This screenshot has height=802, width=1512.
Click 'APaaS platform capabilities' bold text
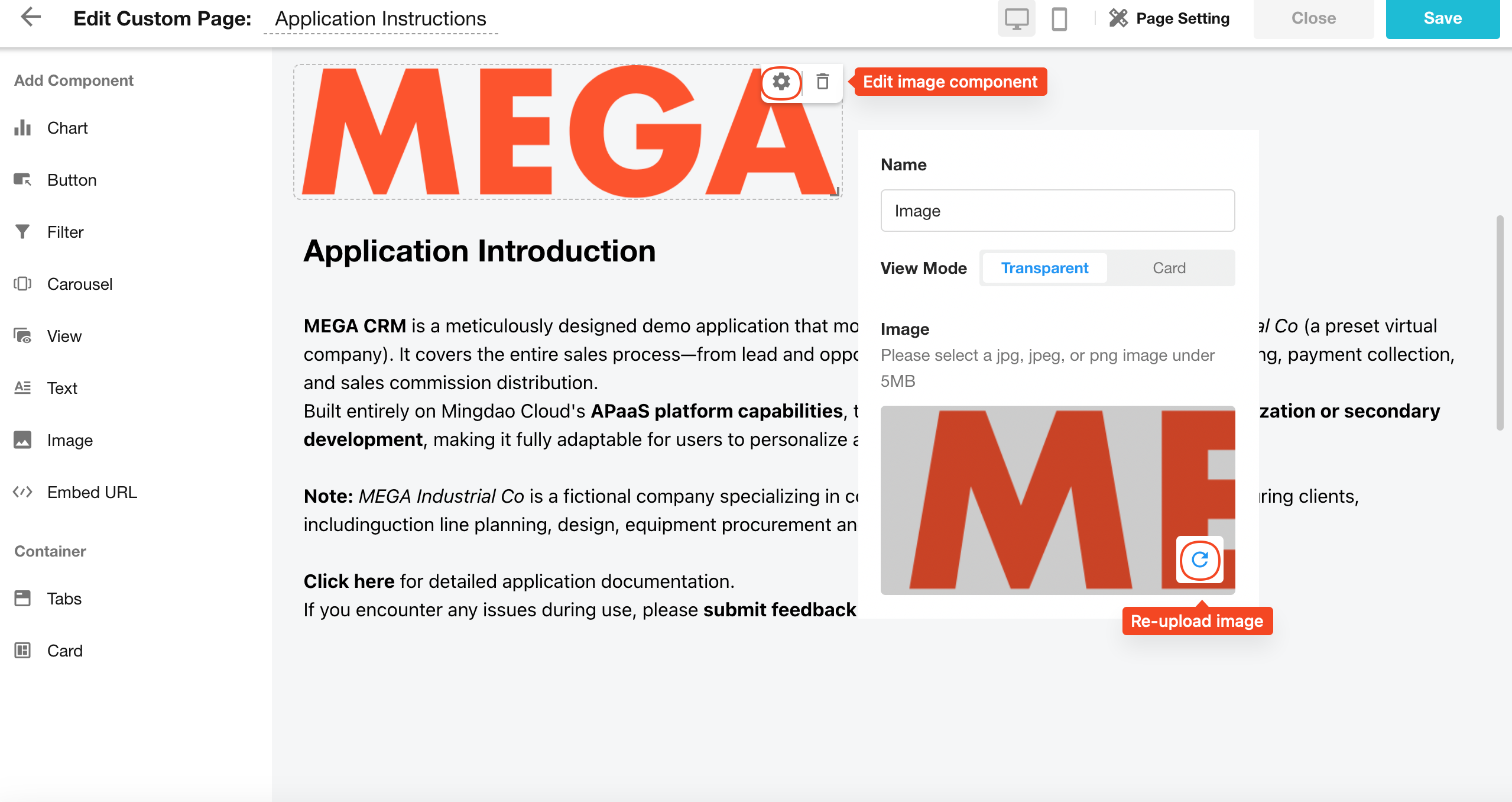(716, 411)
